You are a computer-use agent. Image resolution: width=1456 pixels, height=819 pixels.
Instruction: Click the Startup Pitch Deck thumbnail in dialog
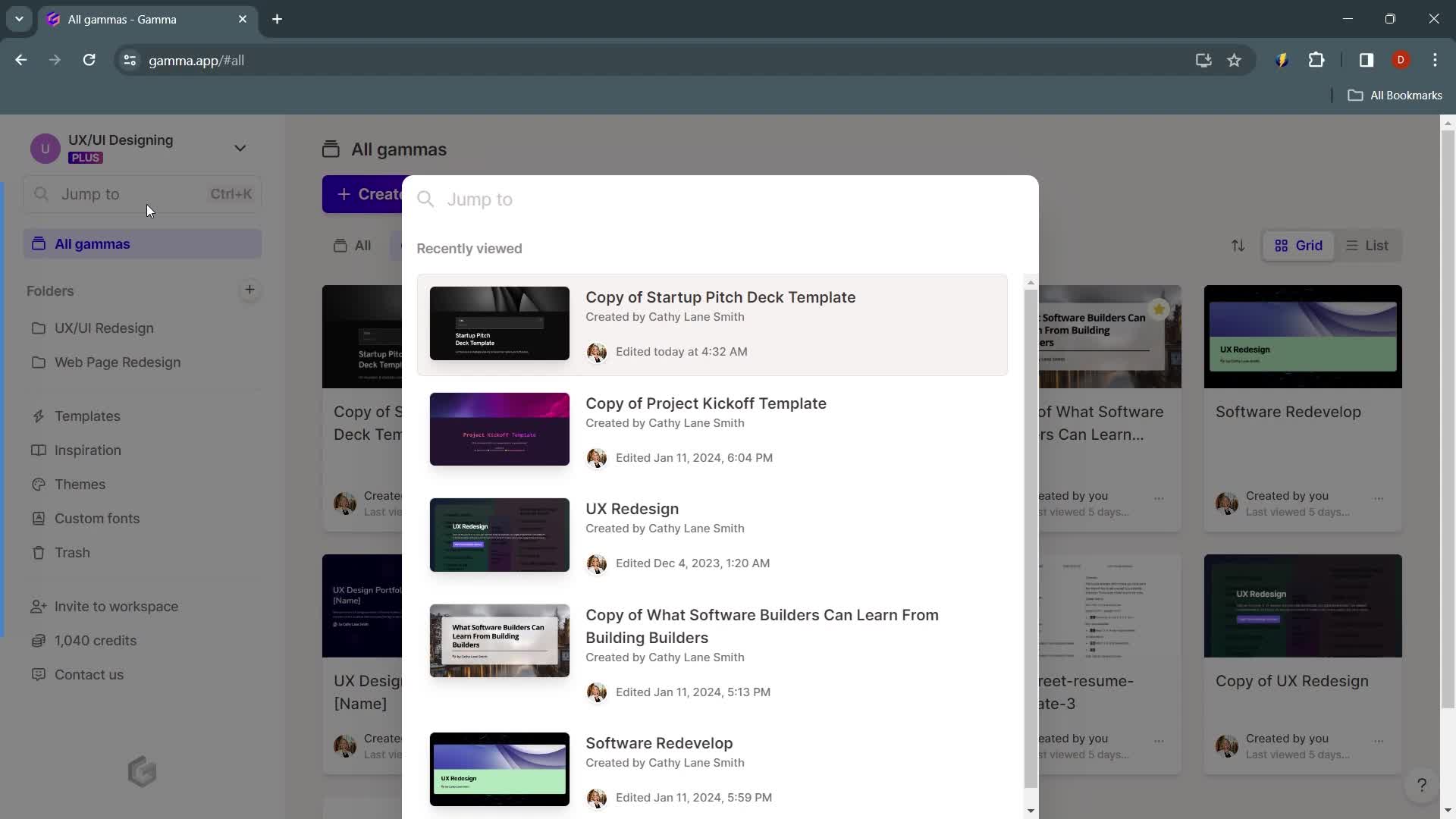(x=500, y=324)
